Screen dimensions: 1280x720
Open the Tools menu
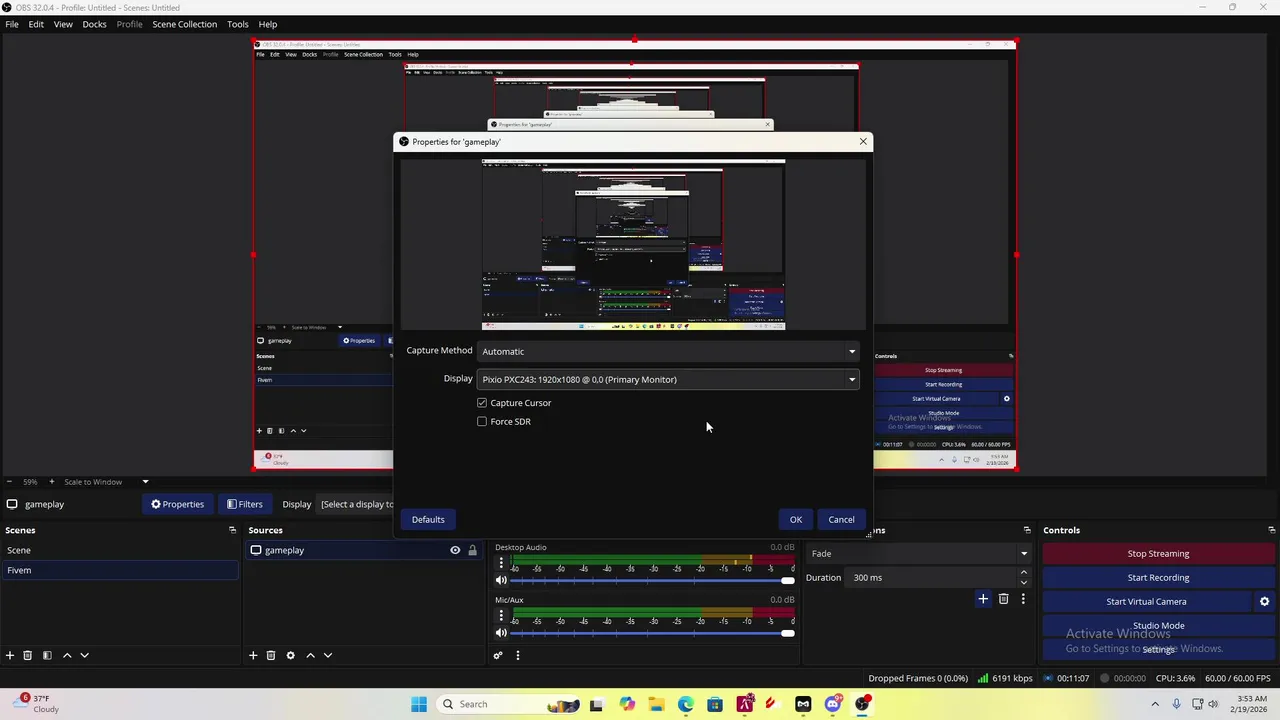tap(238, 24)
